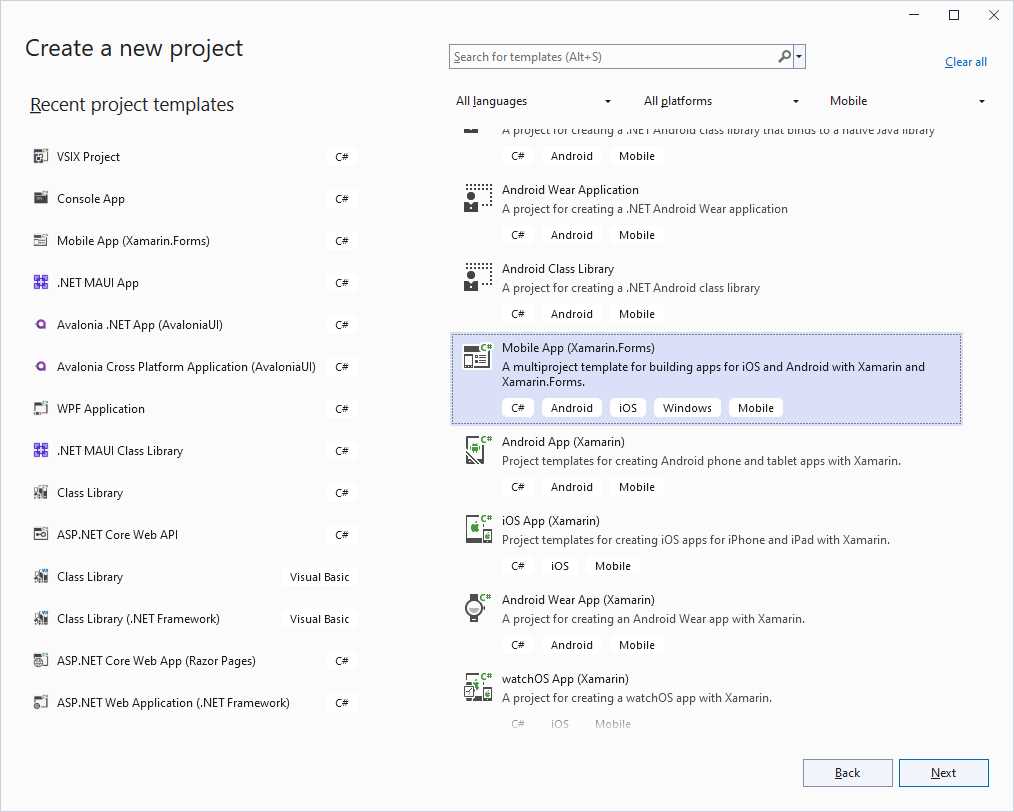Open the All languages dropdown
This screenshot has height=812, width=1014.
[533, 100]
